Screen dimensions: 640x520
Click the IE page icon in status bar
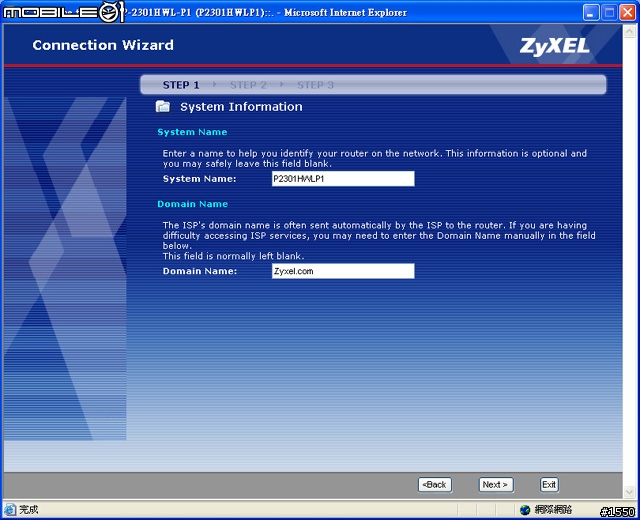pyautogui.click(x=10, y=509)
